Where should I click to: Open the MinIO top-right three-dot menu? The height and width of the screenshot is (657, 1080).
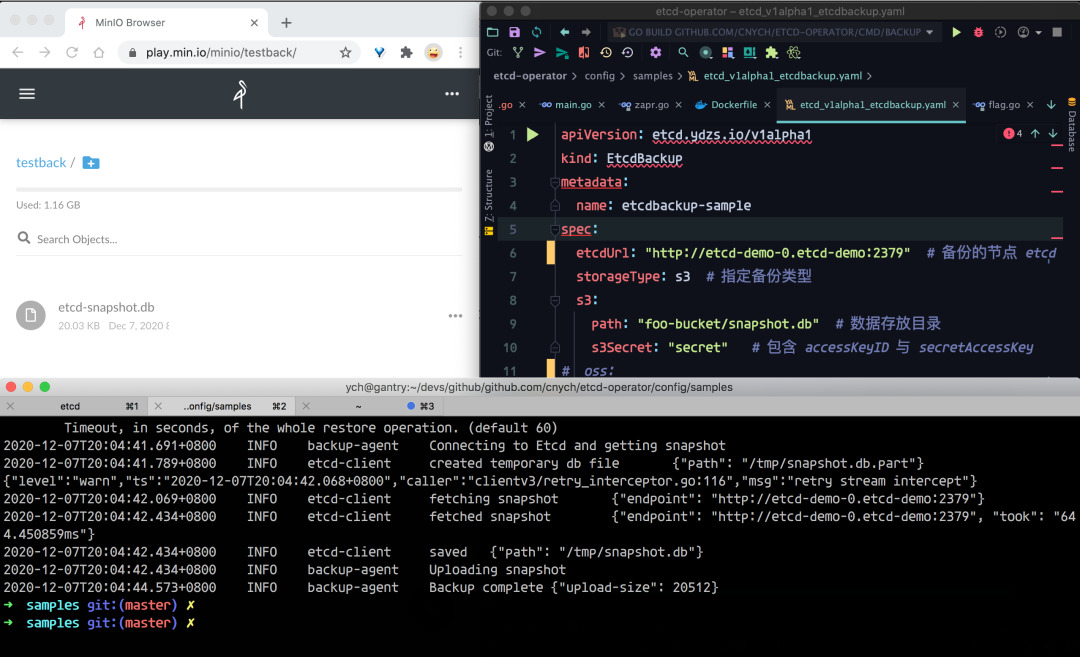[452, 94]
